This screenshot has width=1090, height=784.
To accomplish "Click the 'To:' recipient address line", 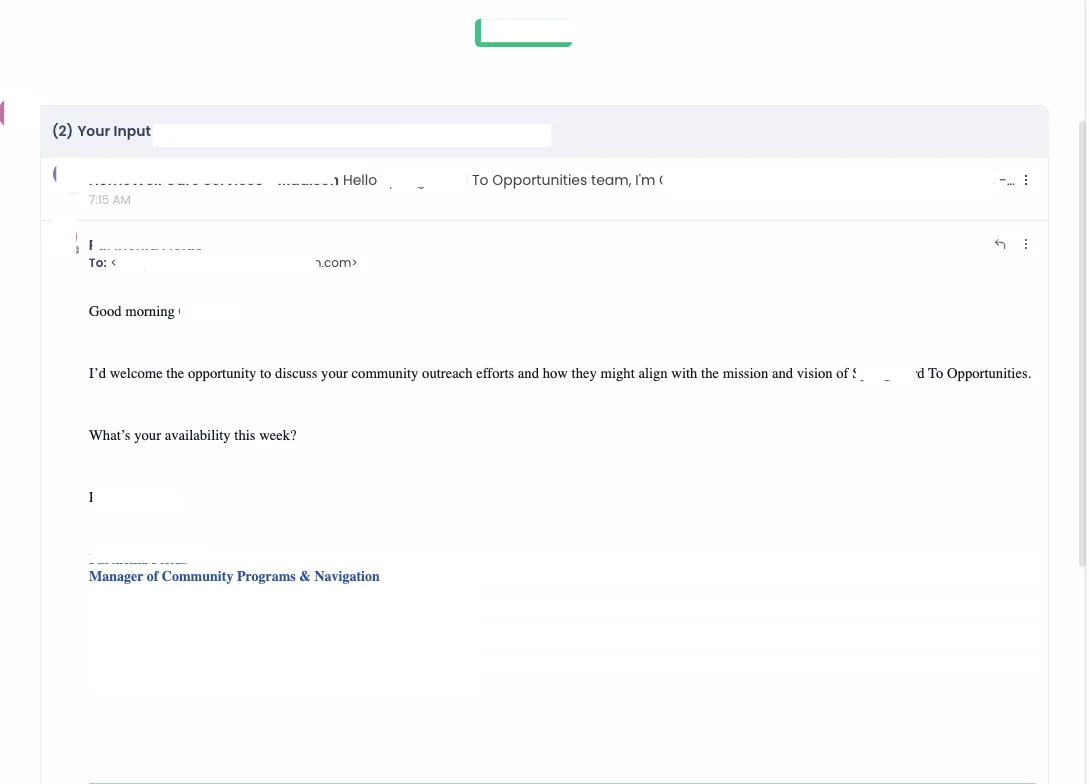I will 222,263.
